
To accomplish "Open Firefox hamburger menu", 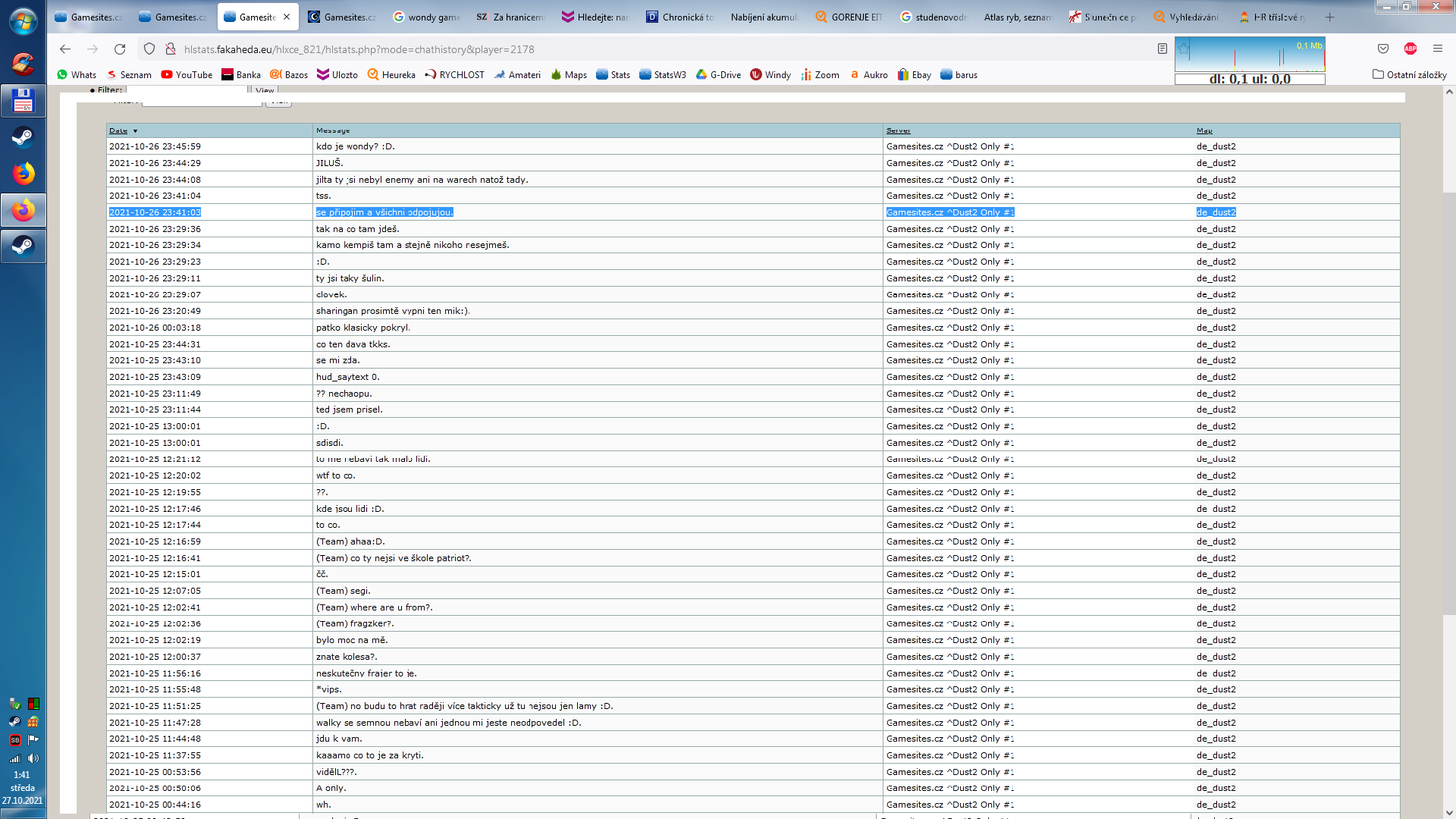I will coord(1438,49).
